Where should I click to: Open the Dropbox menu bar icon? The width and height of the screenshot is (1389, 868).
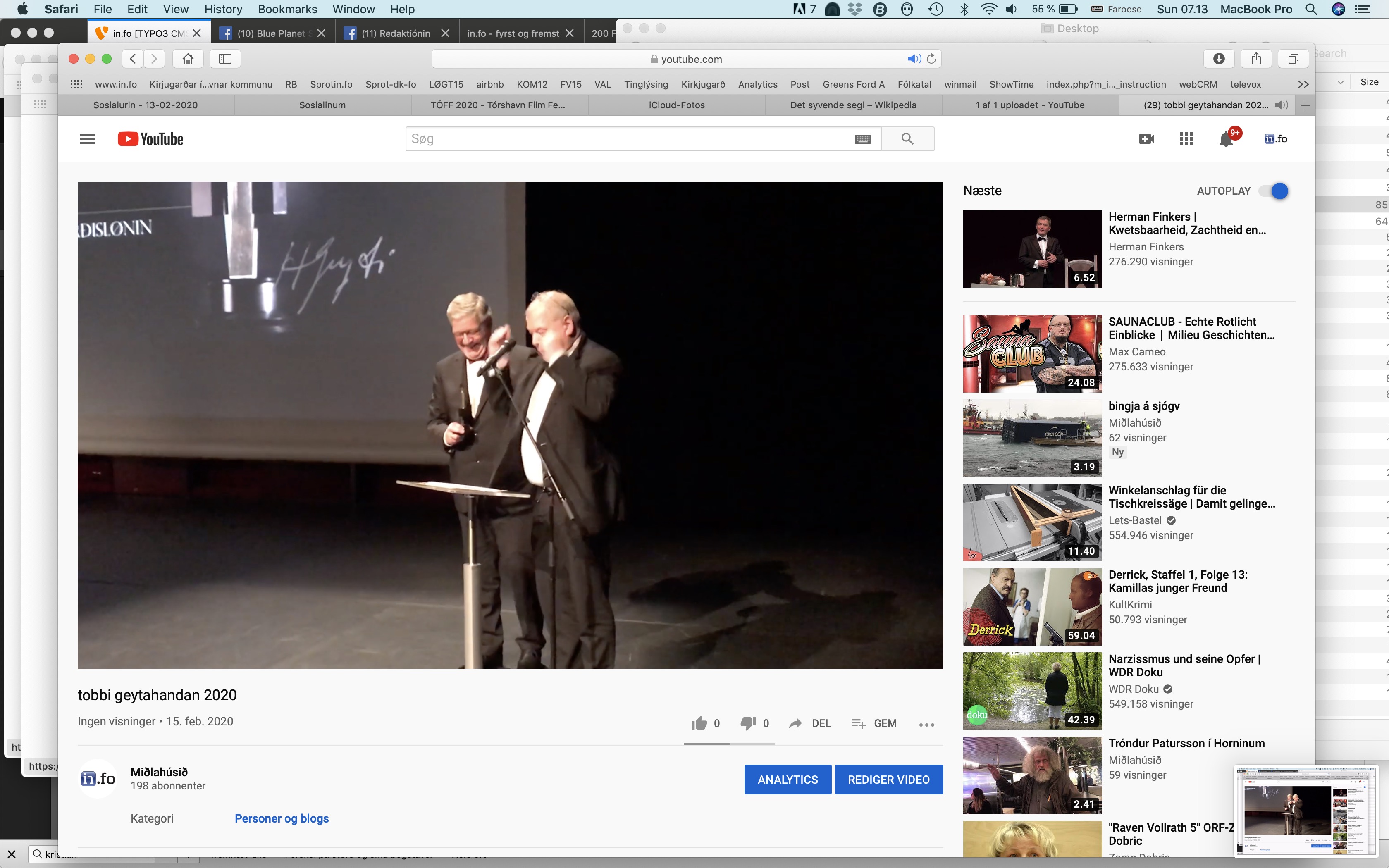pos(855,9)
